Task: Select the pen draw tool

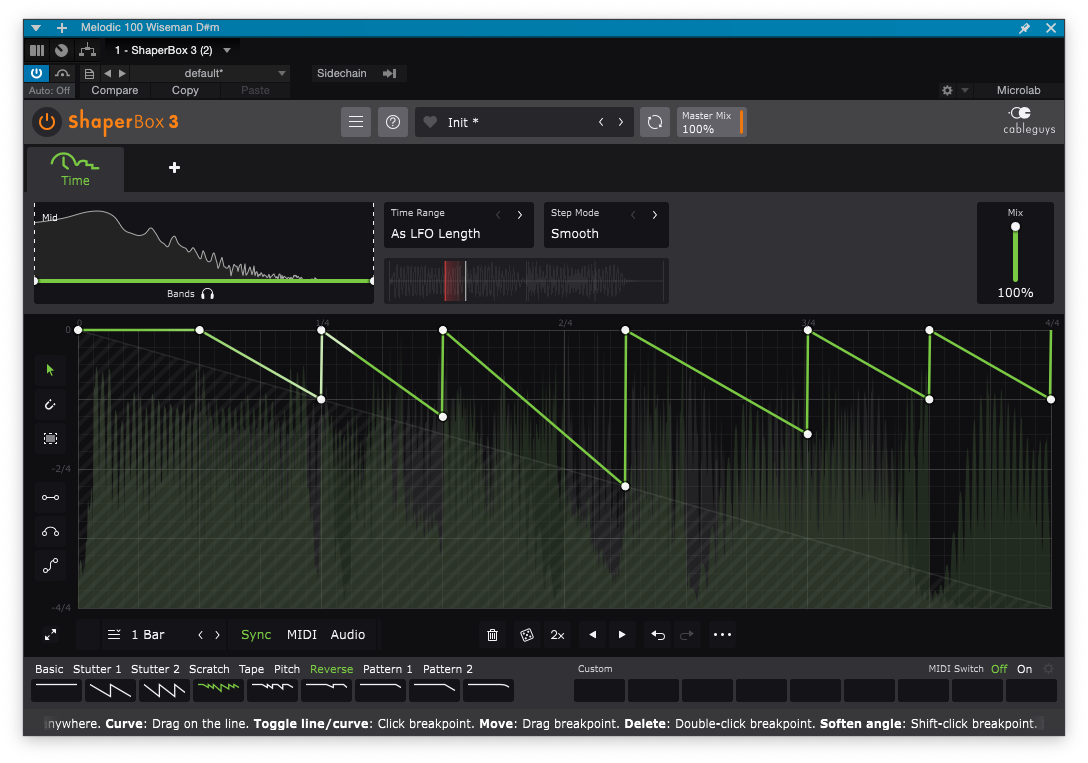Action: [x=51, y=404]
